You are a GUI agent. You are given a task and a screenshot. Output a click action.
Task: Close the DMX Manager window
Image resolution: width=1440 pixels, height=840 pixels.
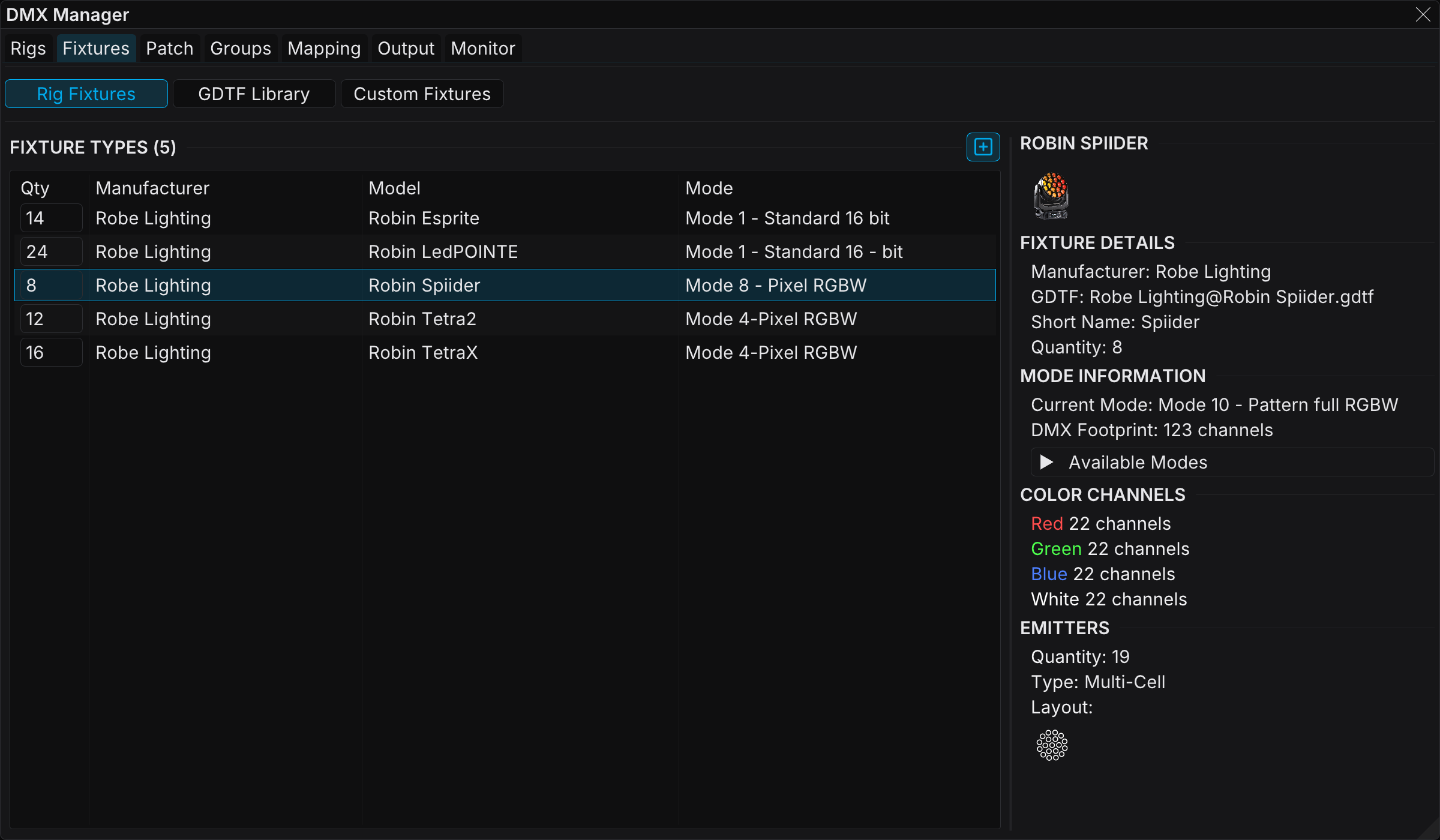point(1423,14)
